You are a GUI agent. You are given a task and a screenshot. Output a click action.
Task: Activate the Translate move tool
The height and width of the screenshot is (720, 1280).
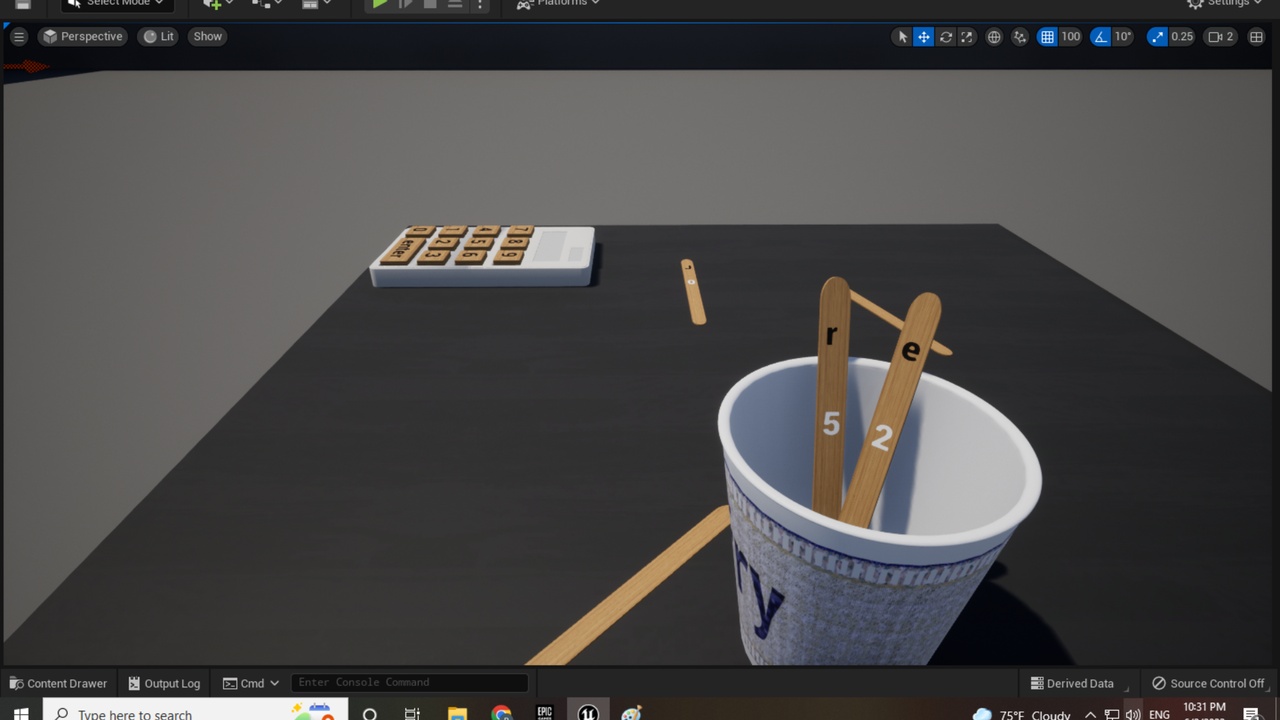coord(924,37)
